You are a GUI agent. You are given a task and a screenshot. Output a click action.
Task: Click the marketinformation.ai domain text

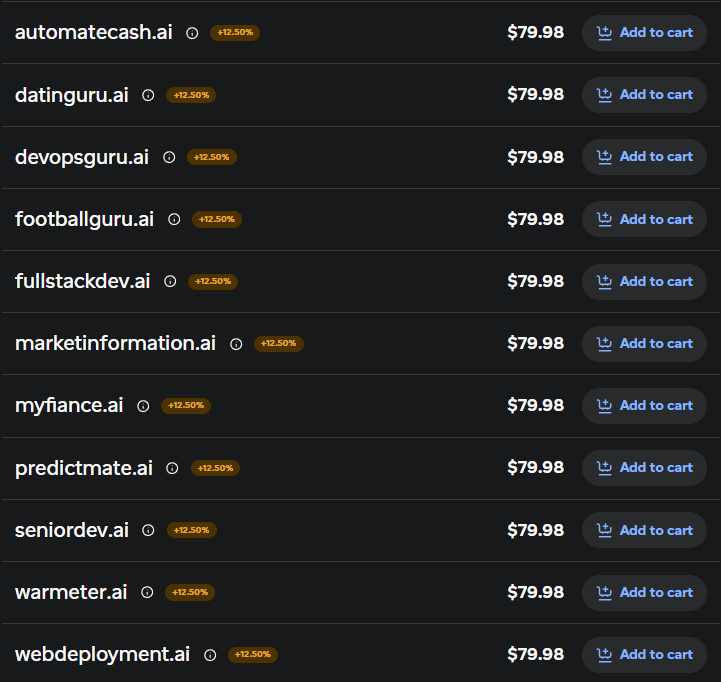[115, 344]
